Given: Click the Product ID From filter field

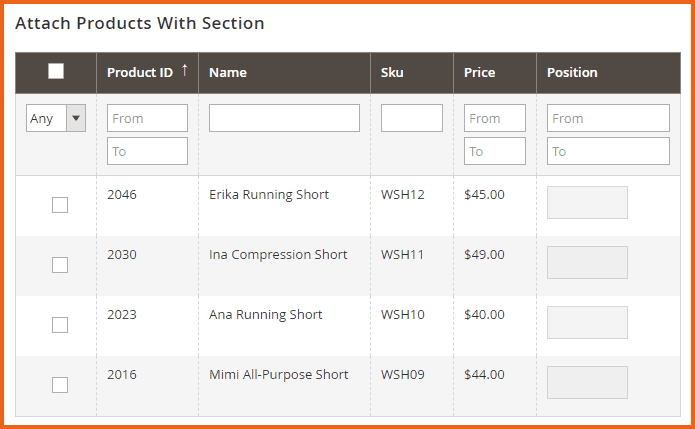Looking at the screenshot, I should pyautogui.click(x=147, y=118).
